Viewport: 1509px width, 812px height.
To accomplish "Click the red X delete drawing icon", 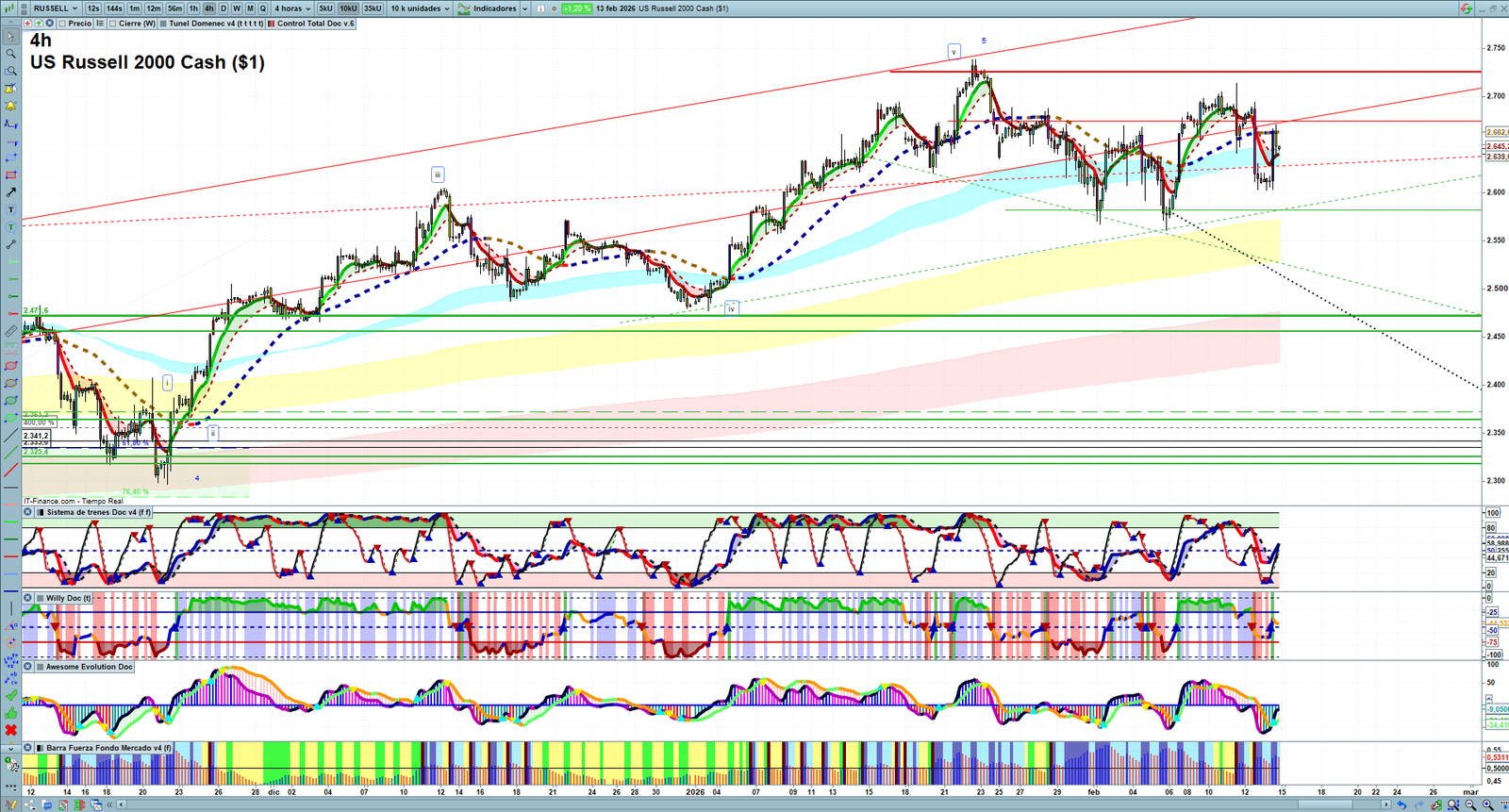I will point(11,731).
